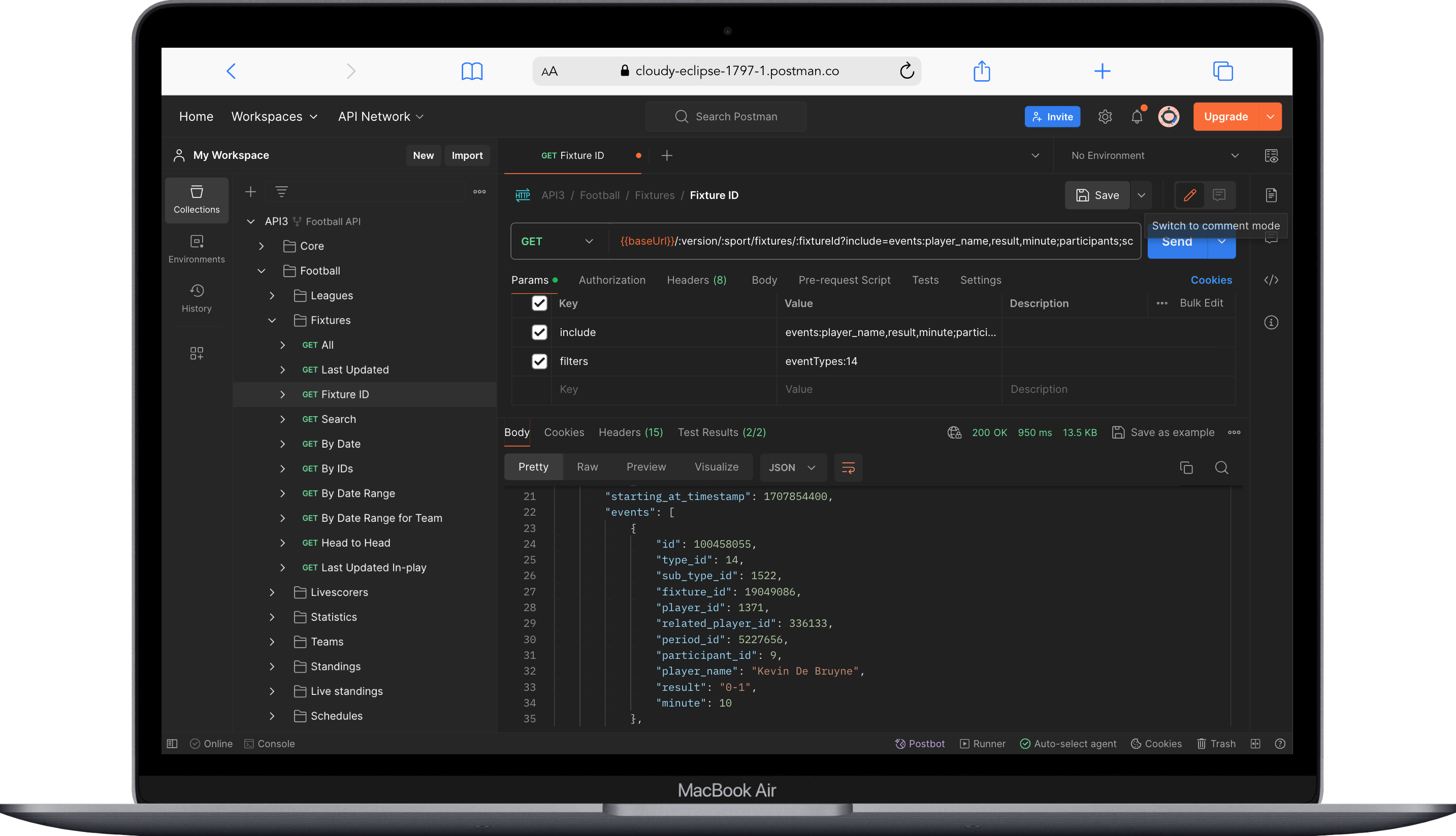The height and width of the screenshot is (836, 1456).
Task: Open the Tests tab
Action: pyautogui.click(x=925, y=280)
